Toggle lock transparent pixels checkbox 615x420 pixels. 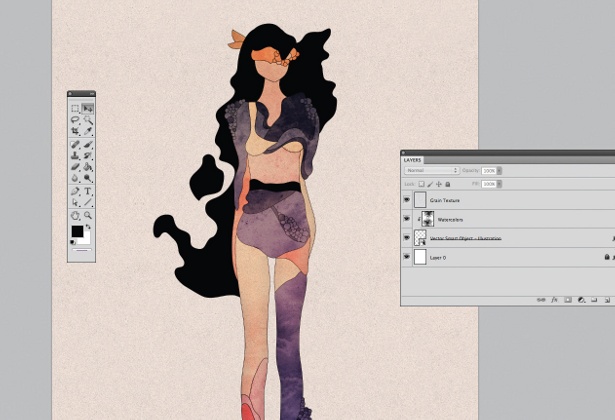click(x=421, y=184)
